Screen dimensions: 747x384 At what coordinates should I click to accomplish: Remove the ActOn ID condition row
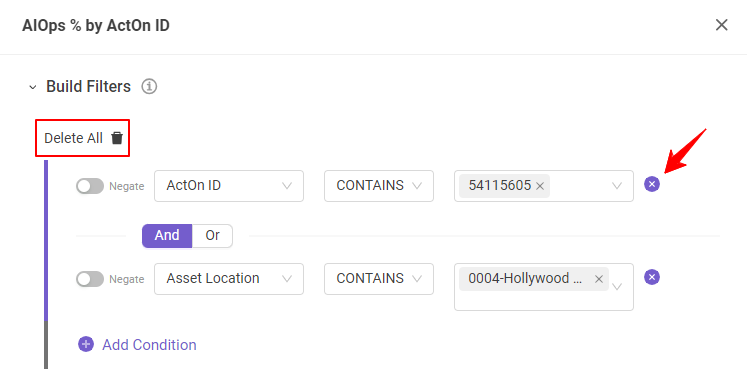tap(652, 184)
